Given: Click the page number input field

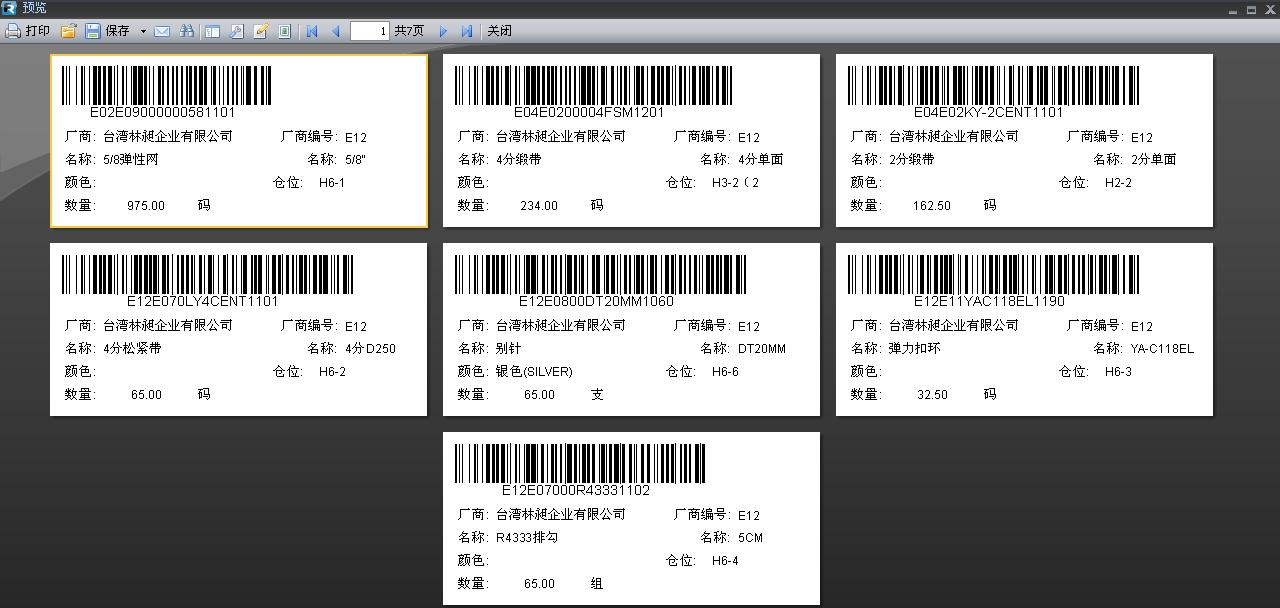Looking at the screenshot, I should (369, 31).
